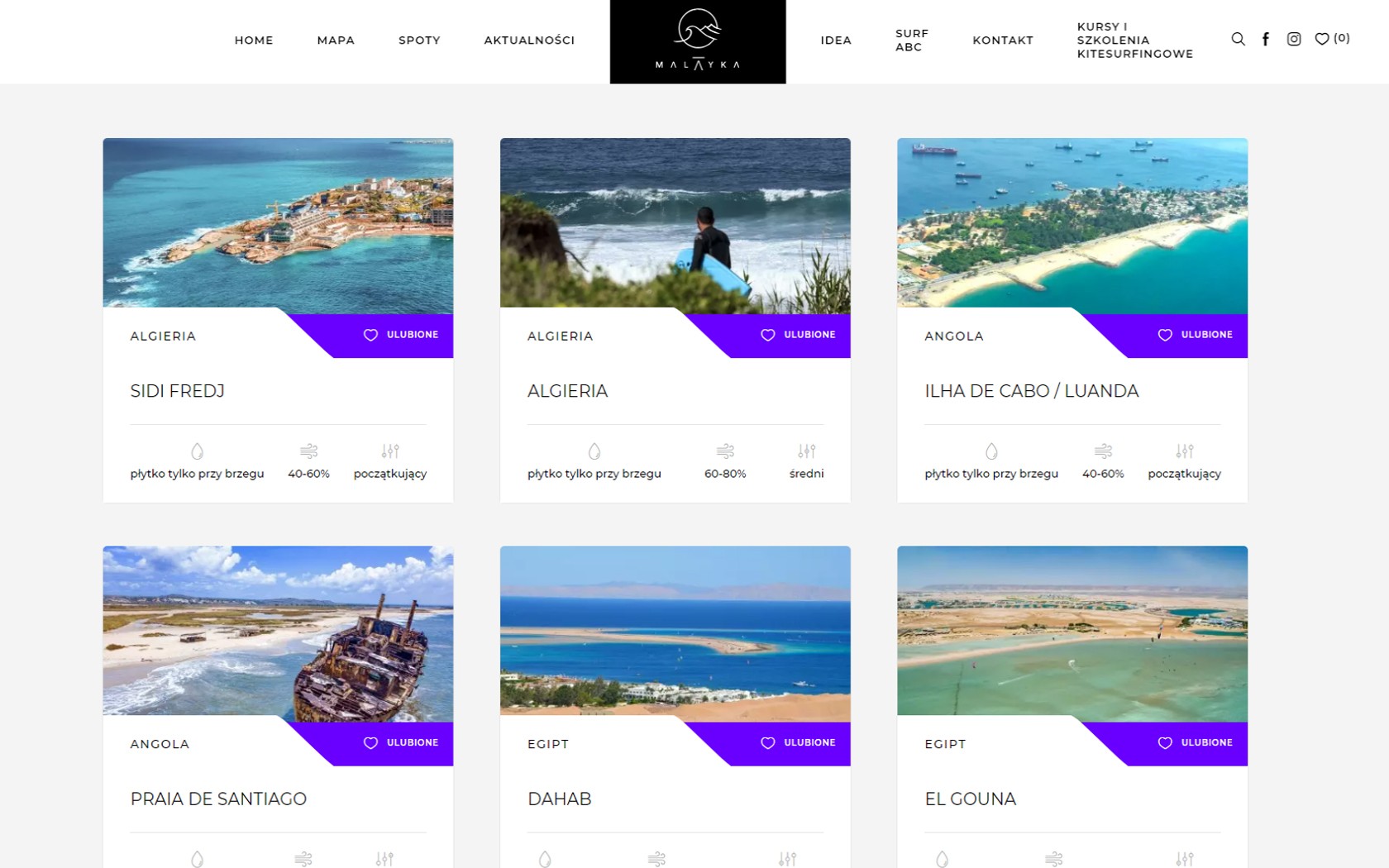The width and height of the screenshot is (1389, 868).
Task: Toggle Ulubione favorite on Dahab card
Action: tap(798, 742)
